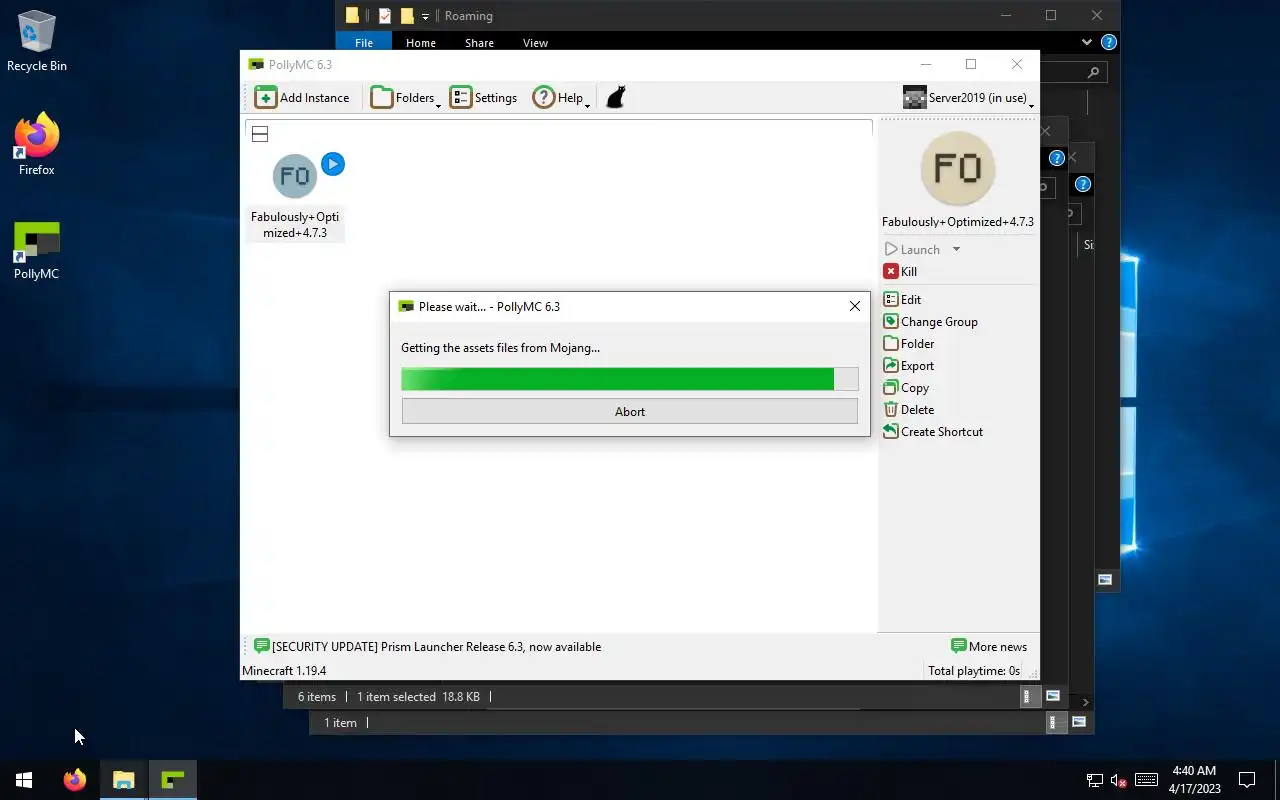Open quick access toolbar dropdown in Roaming
Screen dimensions: 1280x800
[425, 16]
